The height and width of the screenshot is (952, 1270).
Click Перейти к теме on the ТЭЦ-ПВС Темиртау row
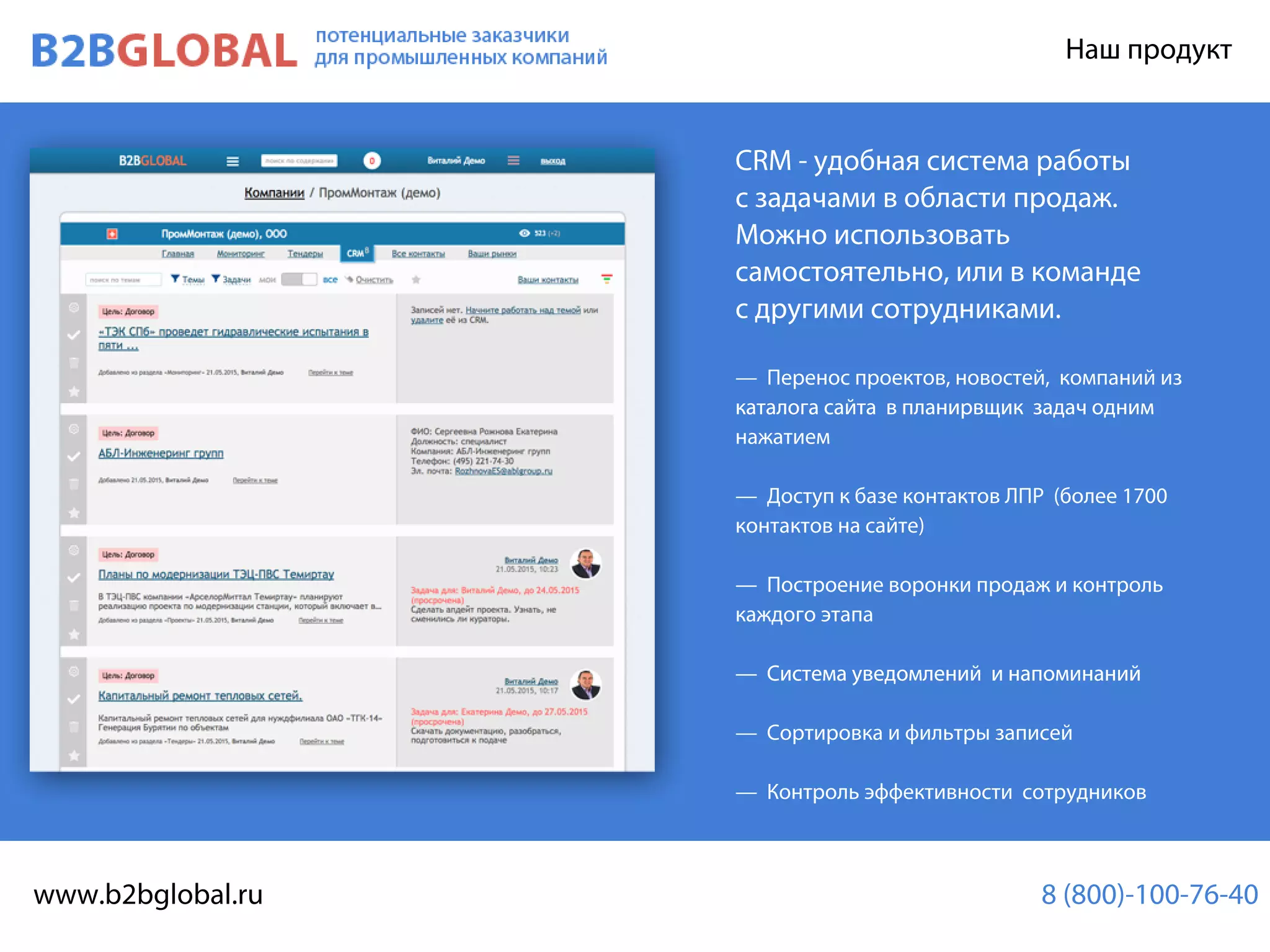[x=321, y=621]
